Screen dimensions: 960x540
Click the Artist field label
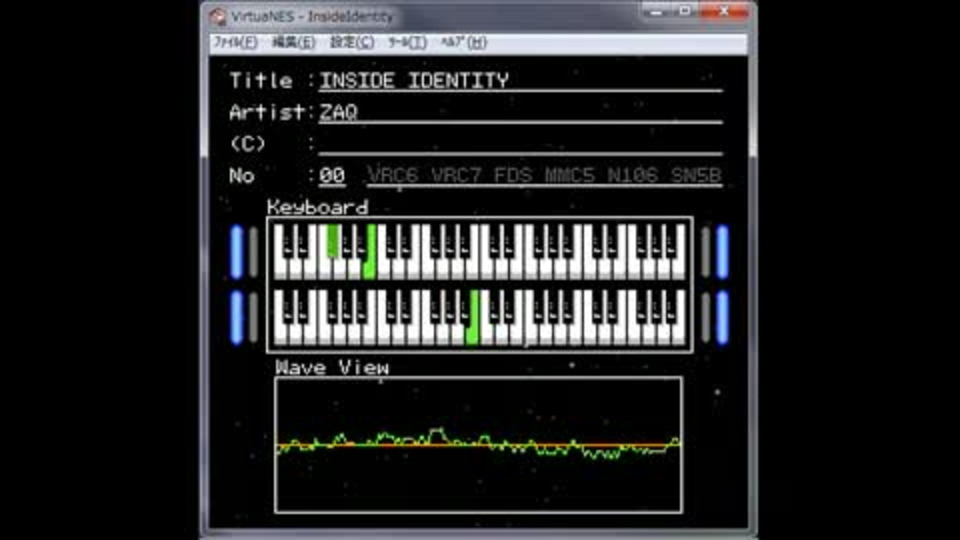point(267,112)
